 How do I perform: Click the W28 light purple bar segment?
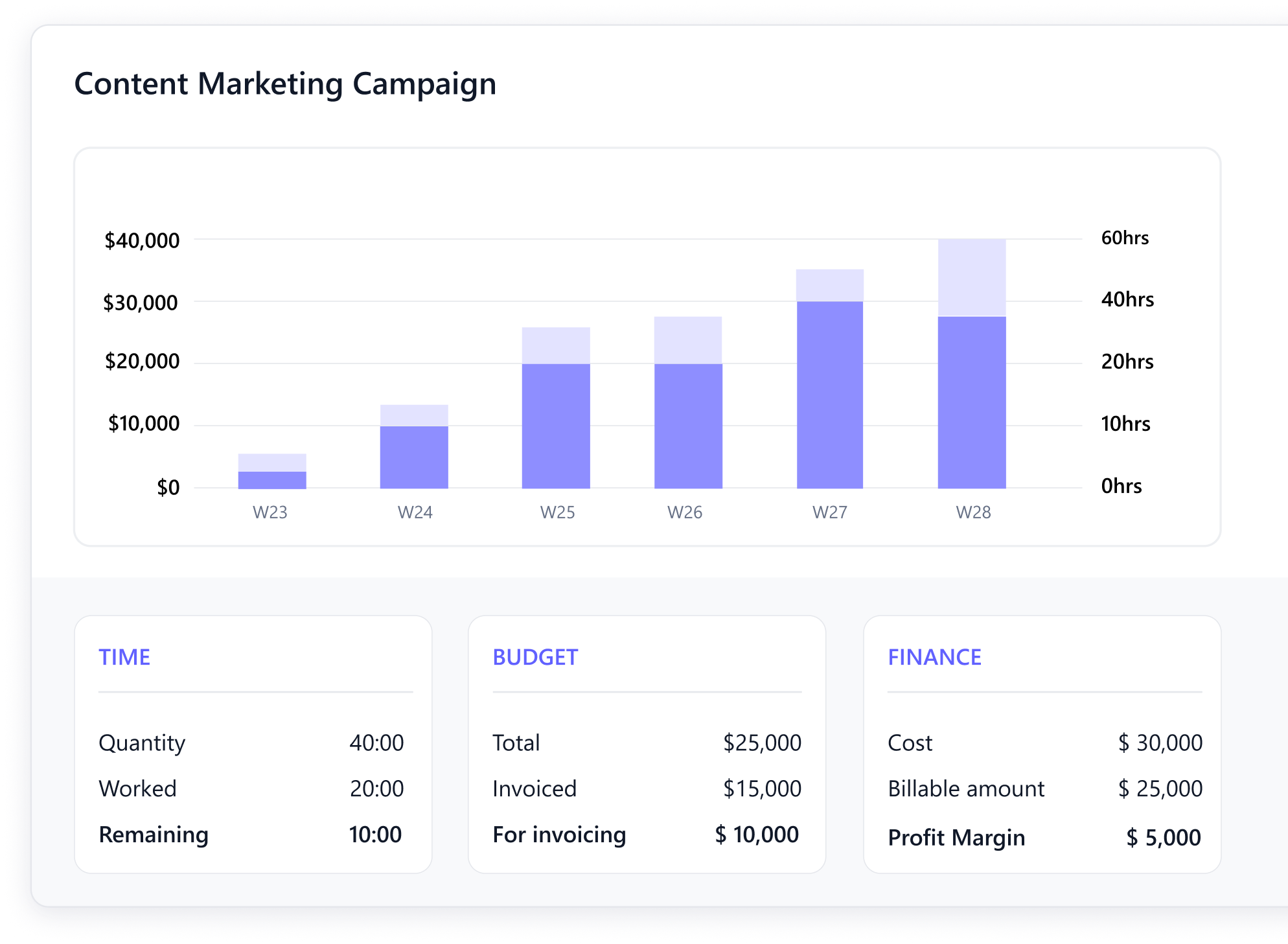[972, 277]
